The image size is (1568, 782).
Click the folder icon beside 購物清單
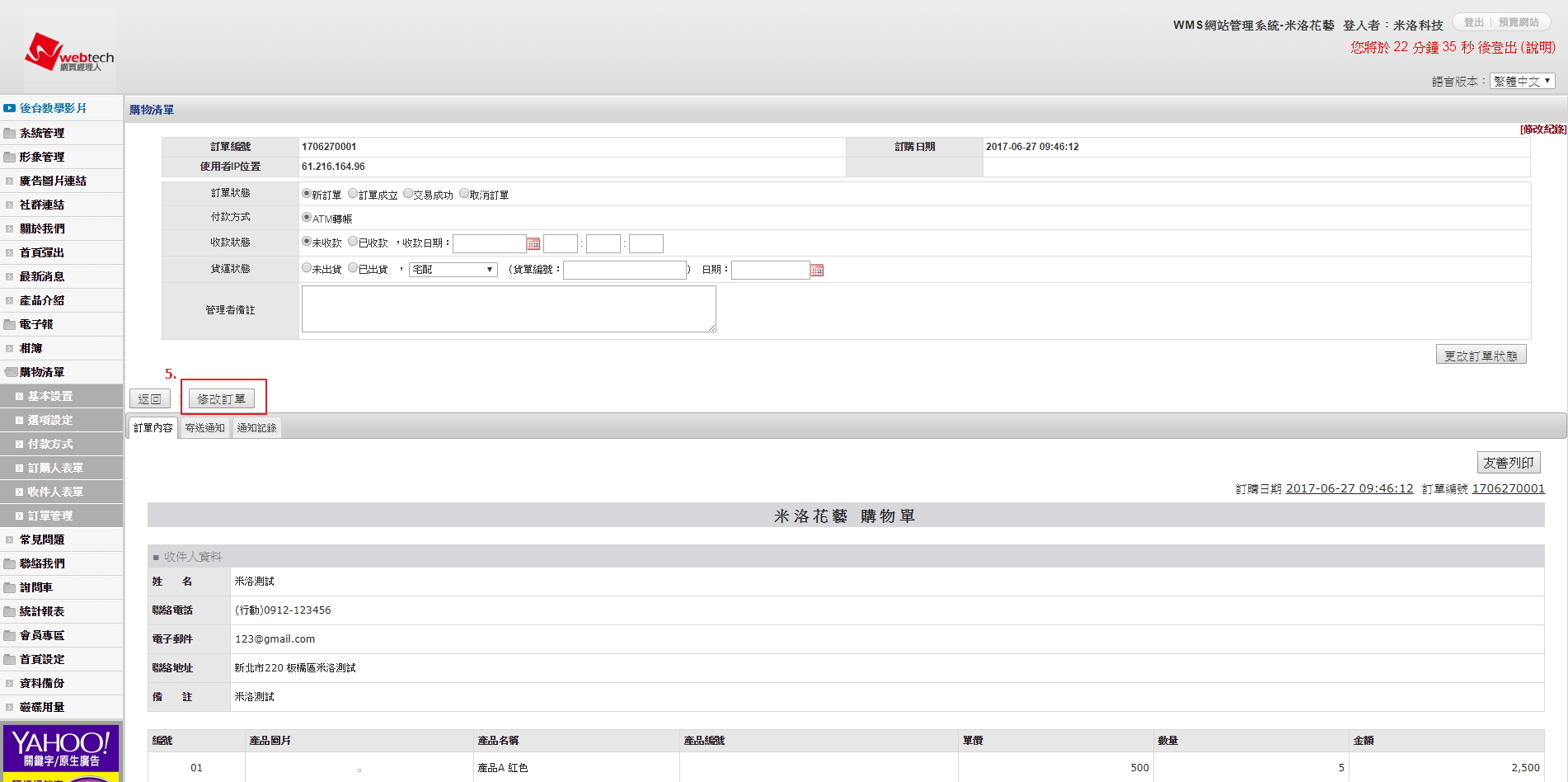pos(11,372)
